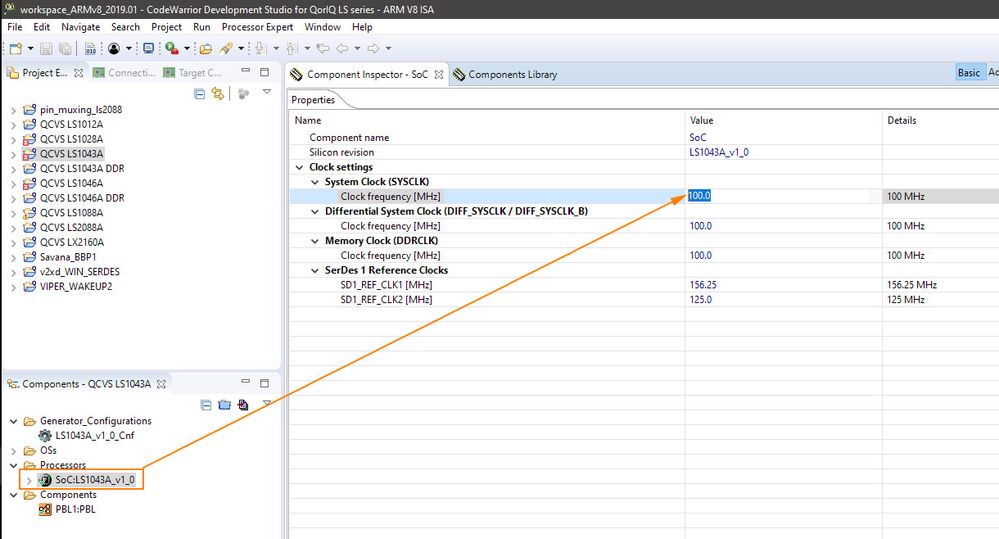Expand the QCVS LS1012A project
Viewport: 999px width, 539px height.
click(13, 124)
